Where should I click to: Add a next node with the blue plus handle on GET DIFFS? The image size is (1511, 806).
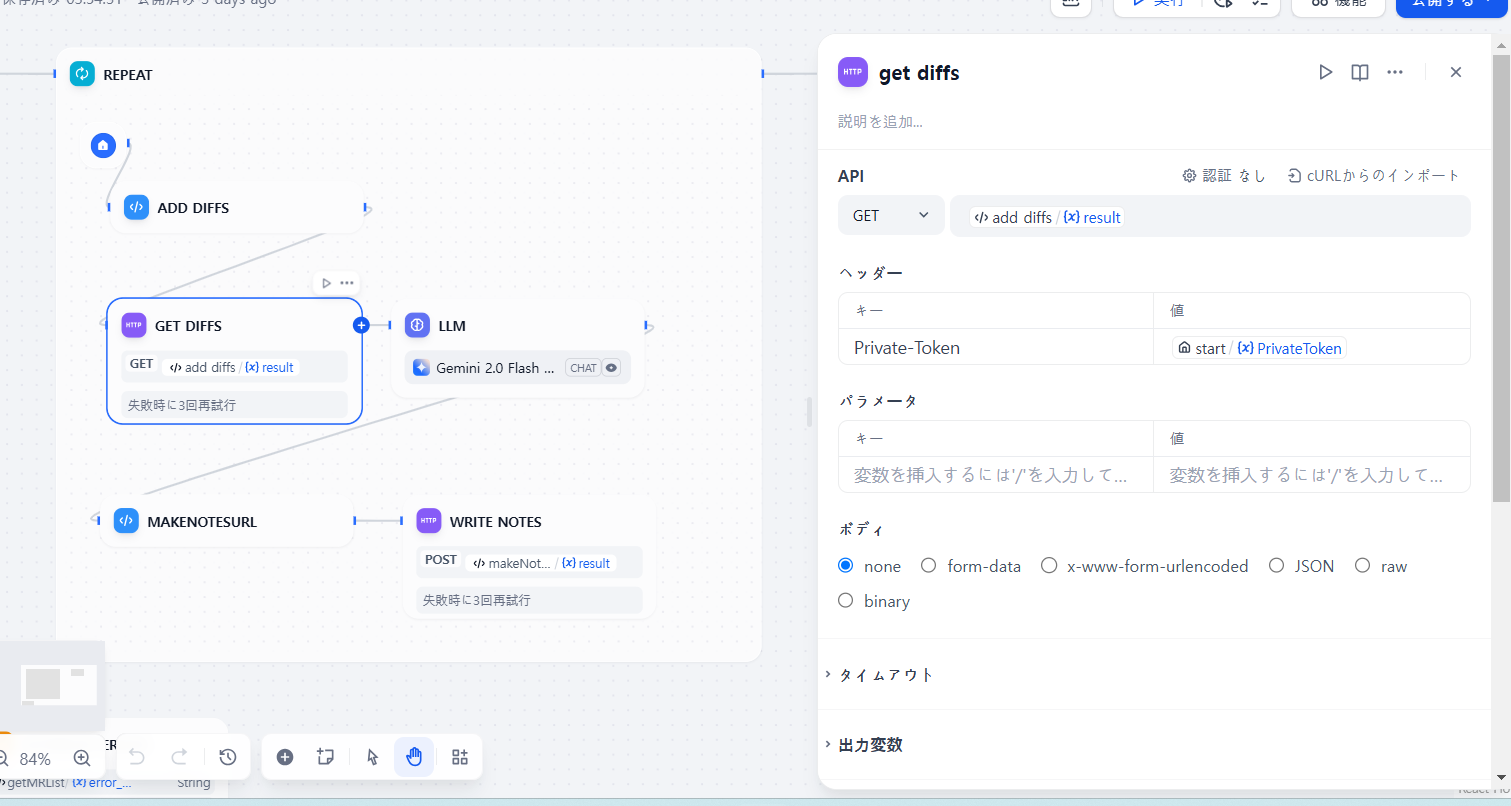pos(361,325)
